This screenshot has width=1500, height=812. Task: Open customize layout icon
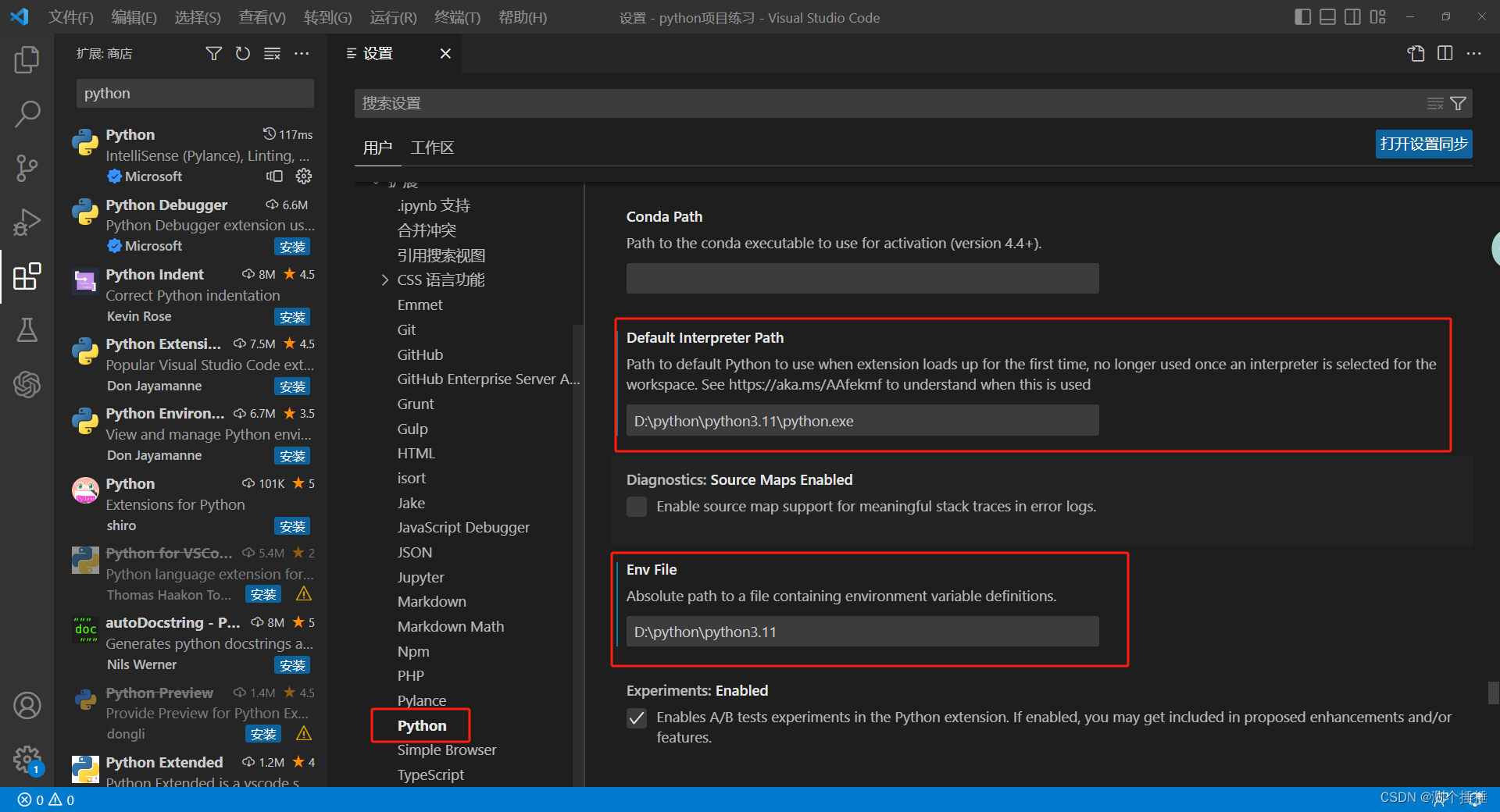[1377, 17]
